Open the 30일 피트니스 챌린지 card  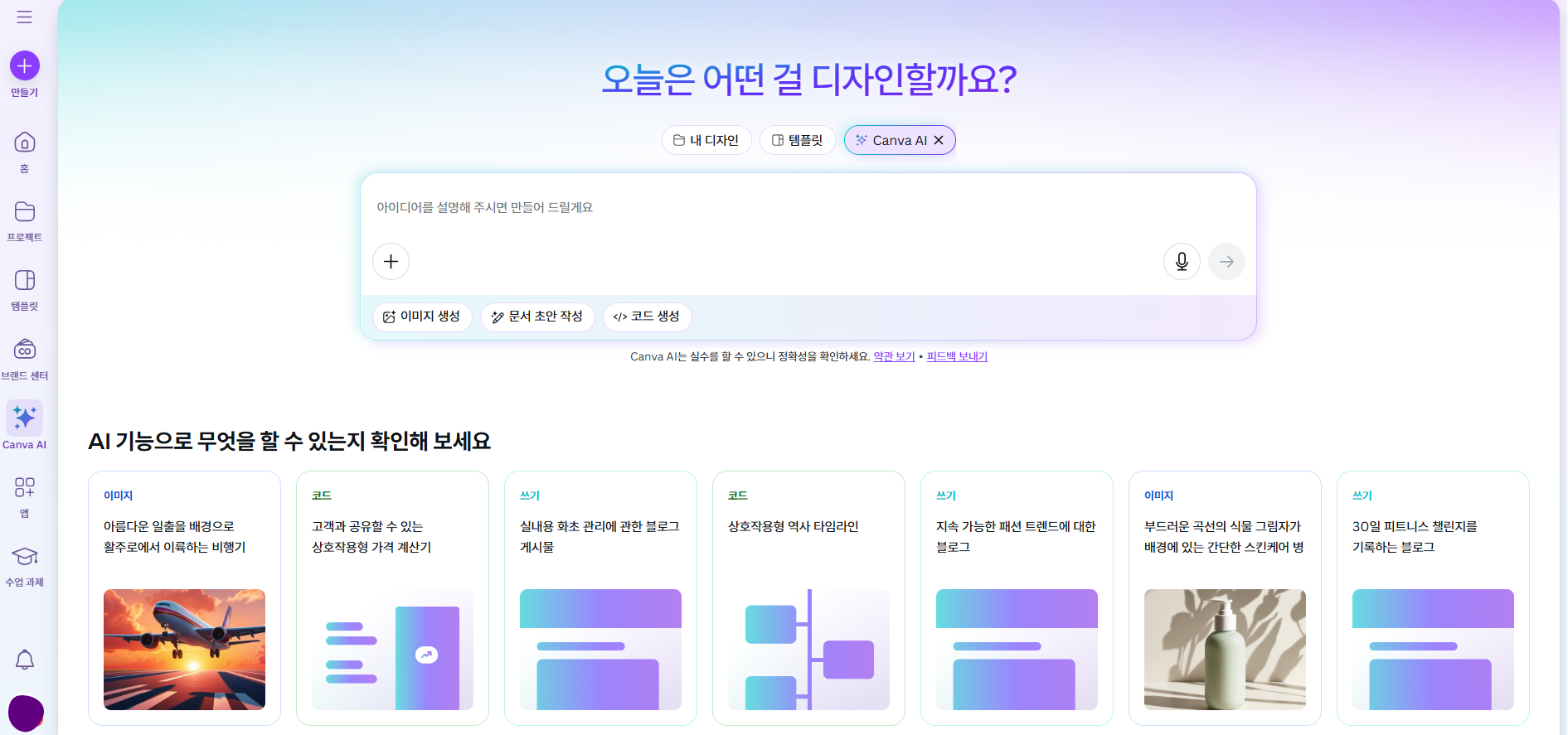pos(1433,598)
